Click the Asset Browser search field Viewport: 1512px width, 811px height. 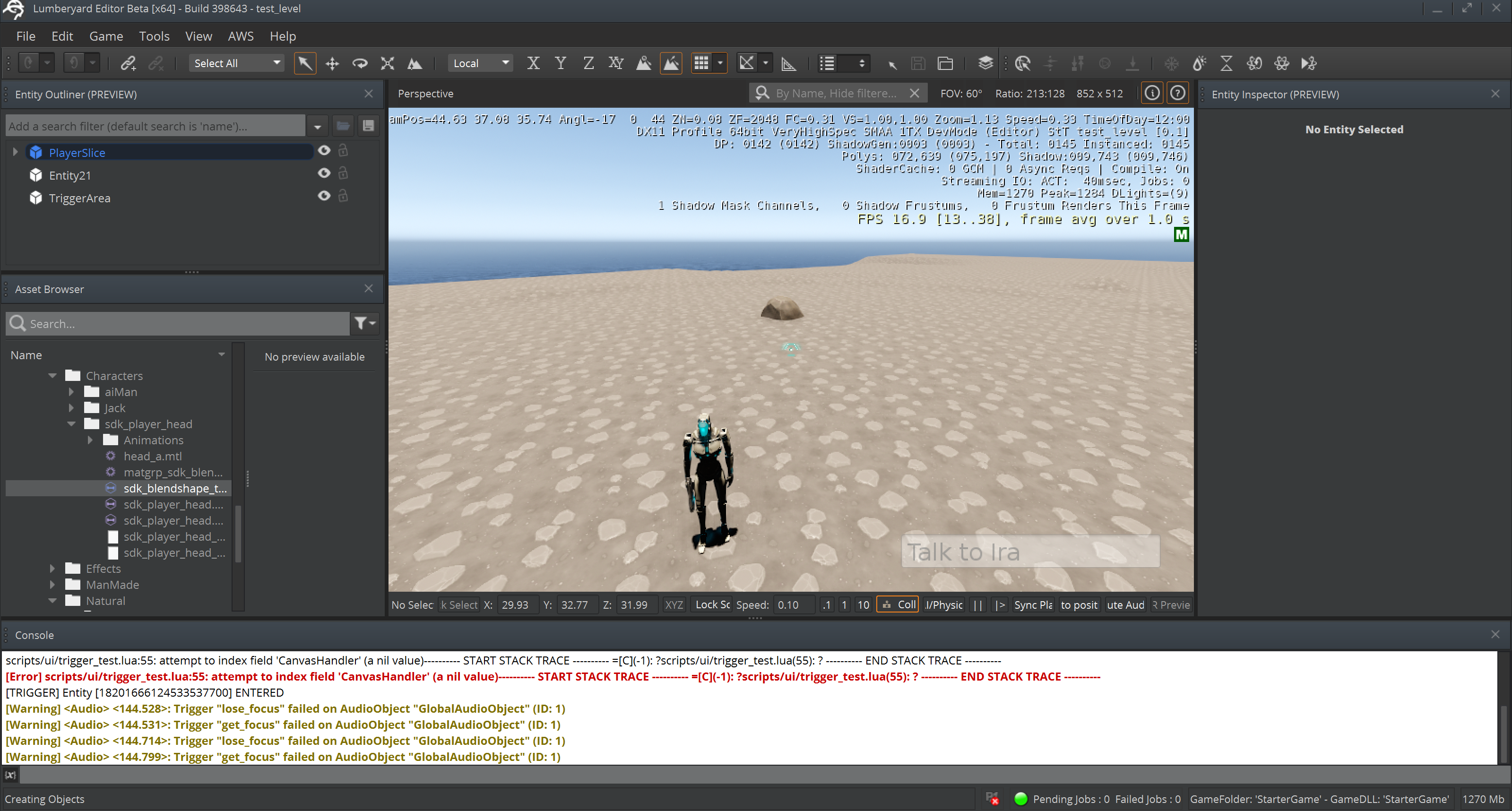pyautogui.click(x=182, y=324)
